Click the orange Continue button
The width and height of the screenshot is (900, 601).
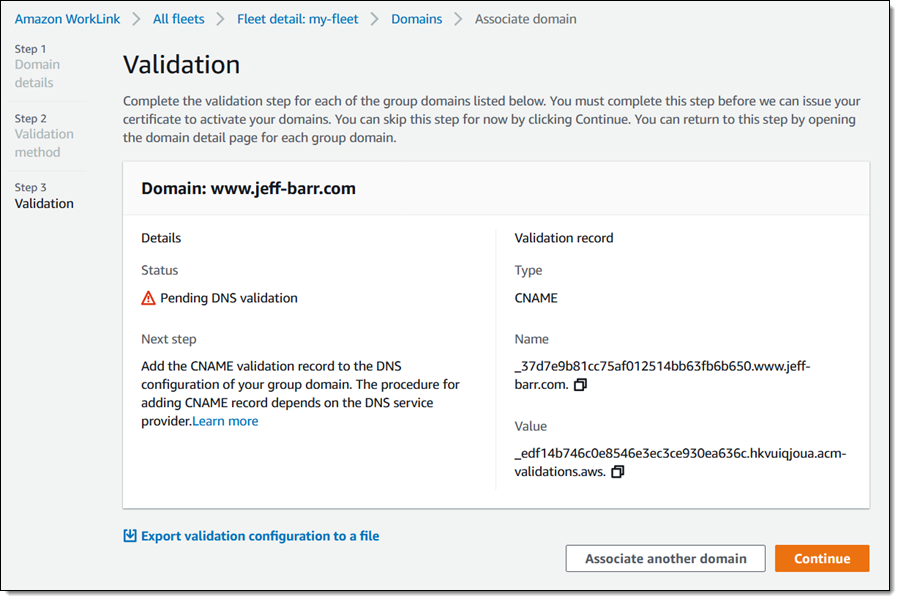coord(821,559)
